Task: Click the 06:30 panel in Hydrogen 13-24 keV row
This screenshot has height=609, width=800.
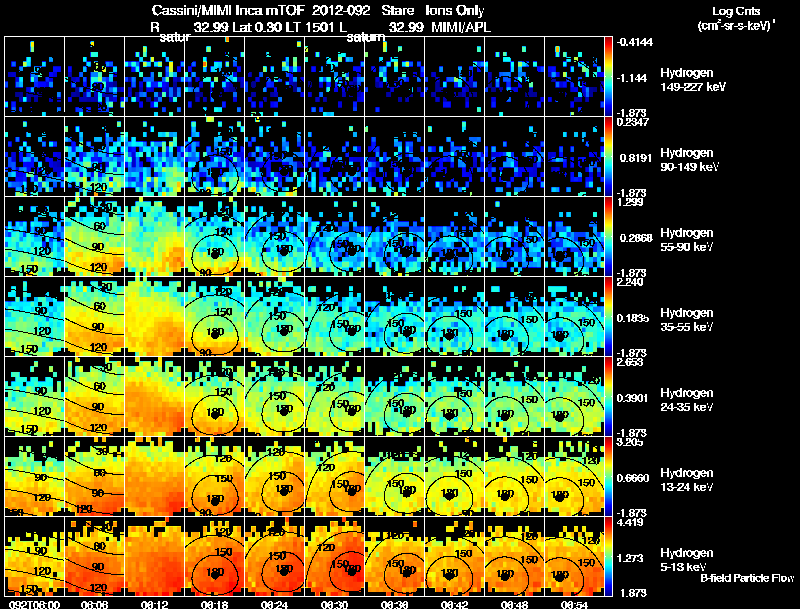Action: (334, 476)
